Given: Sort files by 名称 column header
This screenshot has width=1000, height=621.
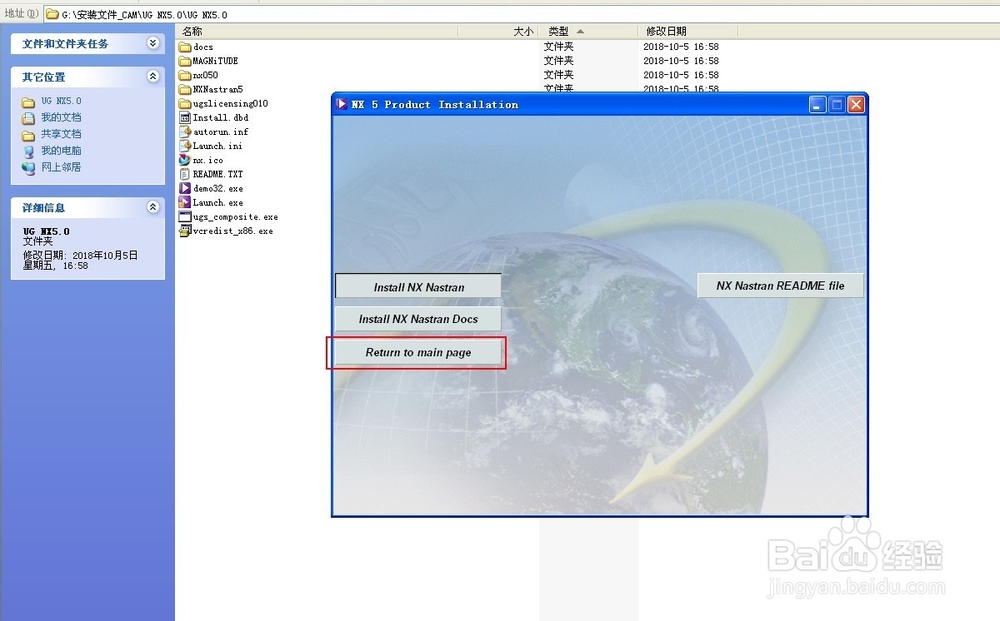Looking at the screenshot, I should click(x=317, y=31).
